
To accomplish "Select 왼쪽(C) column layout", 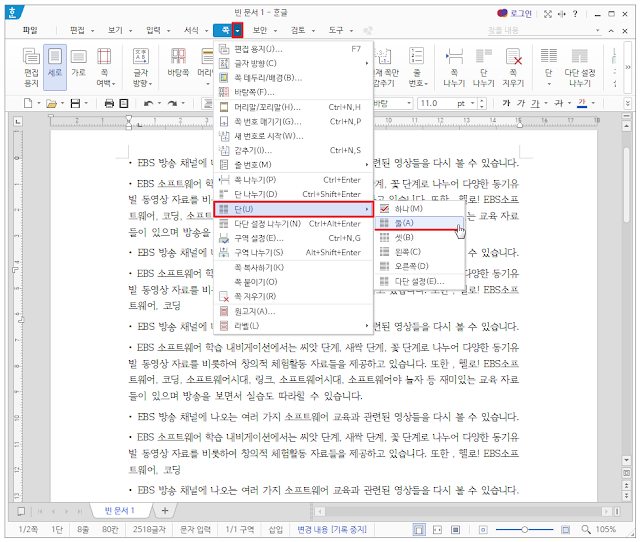I will 419,252.
